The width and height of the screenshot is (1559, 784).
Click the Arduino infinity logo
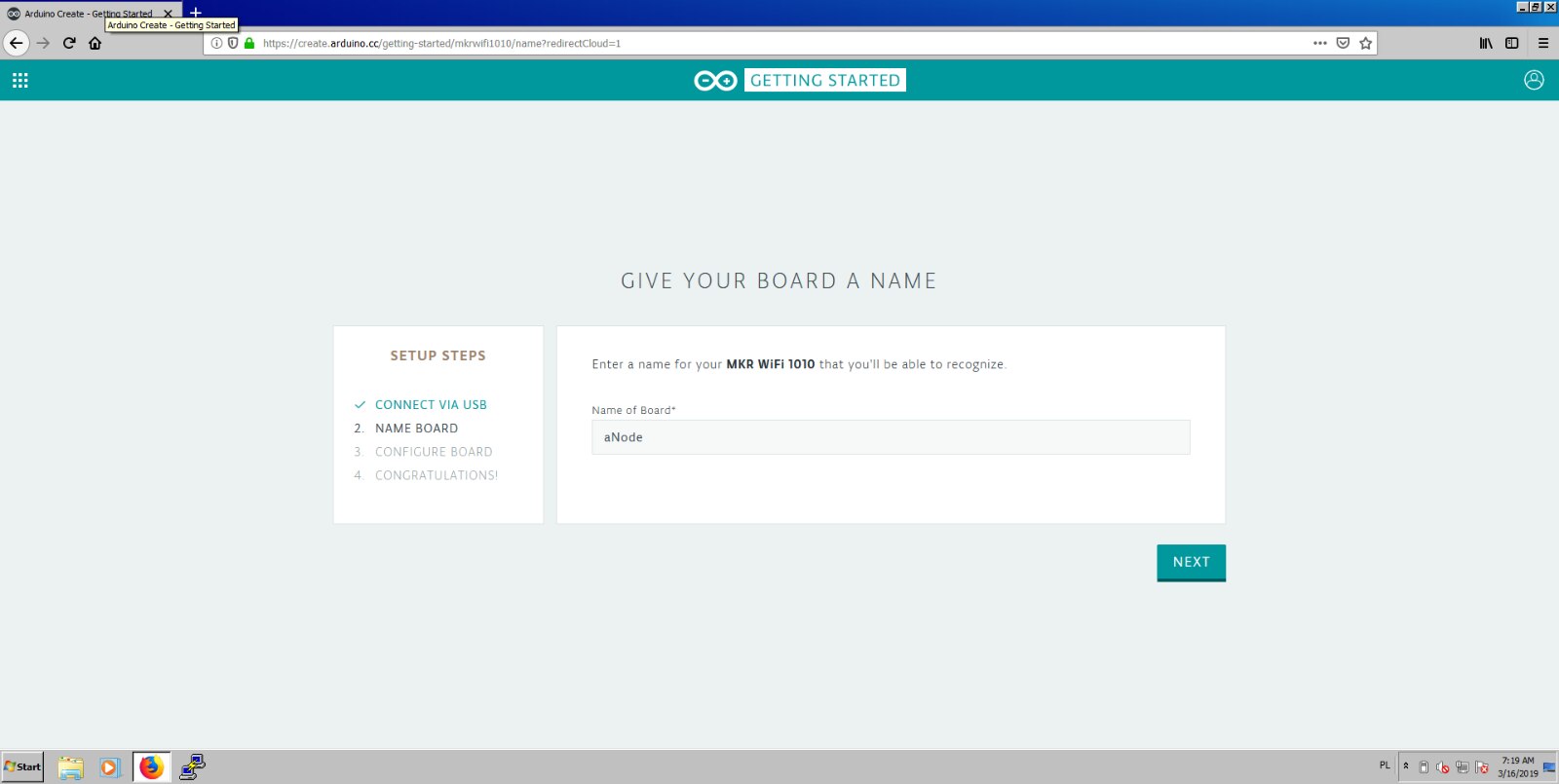715,81
